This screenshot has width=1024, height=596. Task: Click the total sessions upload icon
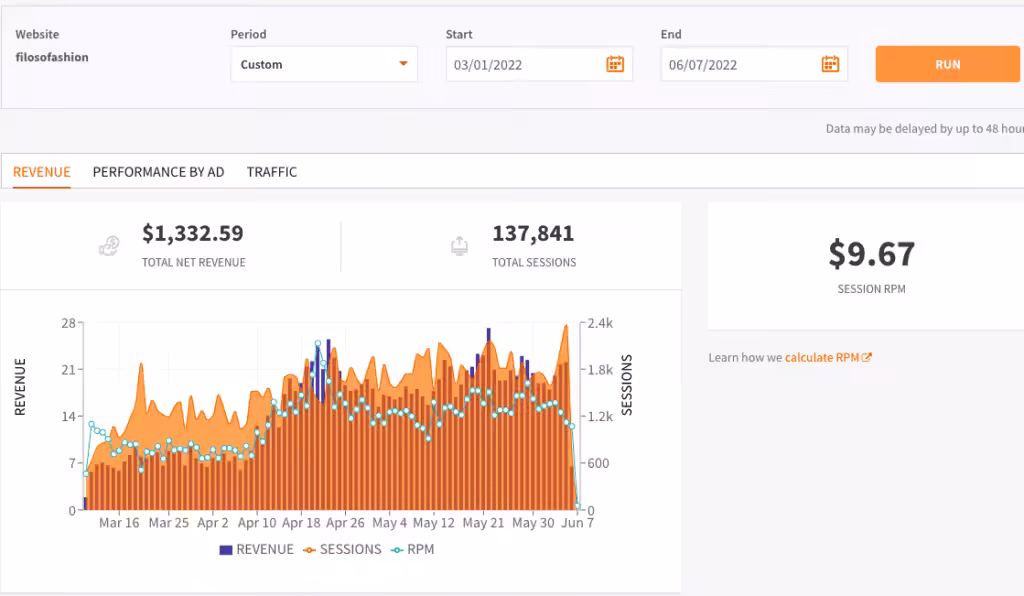click(x=459, y=246)
